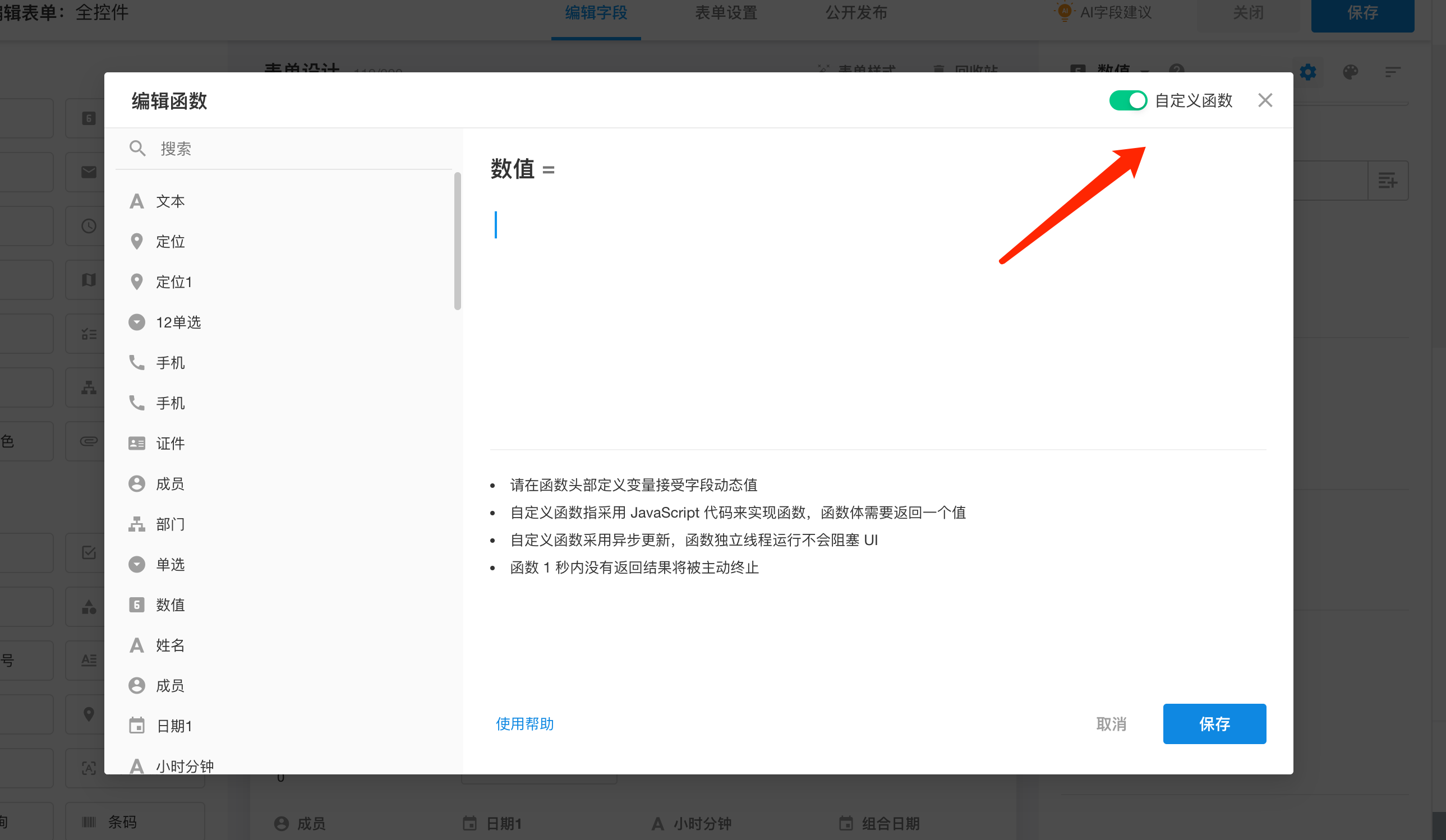Open the 使用帮助 link
Viewport: 1446px width, 840px height.
pos(524,723)
